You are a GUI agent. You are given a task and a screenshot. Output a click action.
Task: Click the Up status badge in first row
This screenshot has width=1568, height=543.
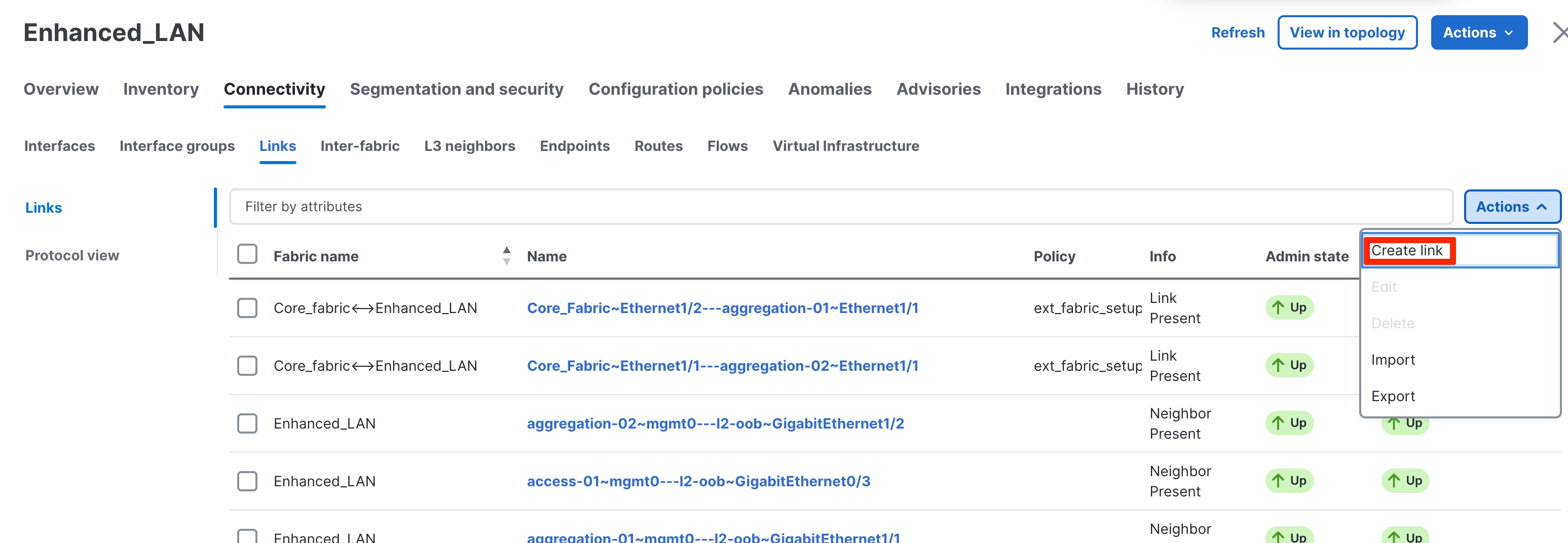1289,307
